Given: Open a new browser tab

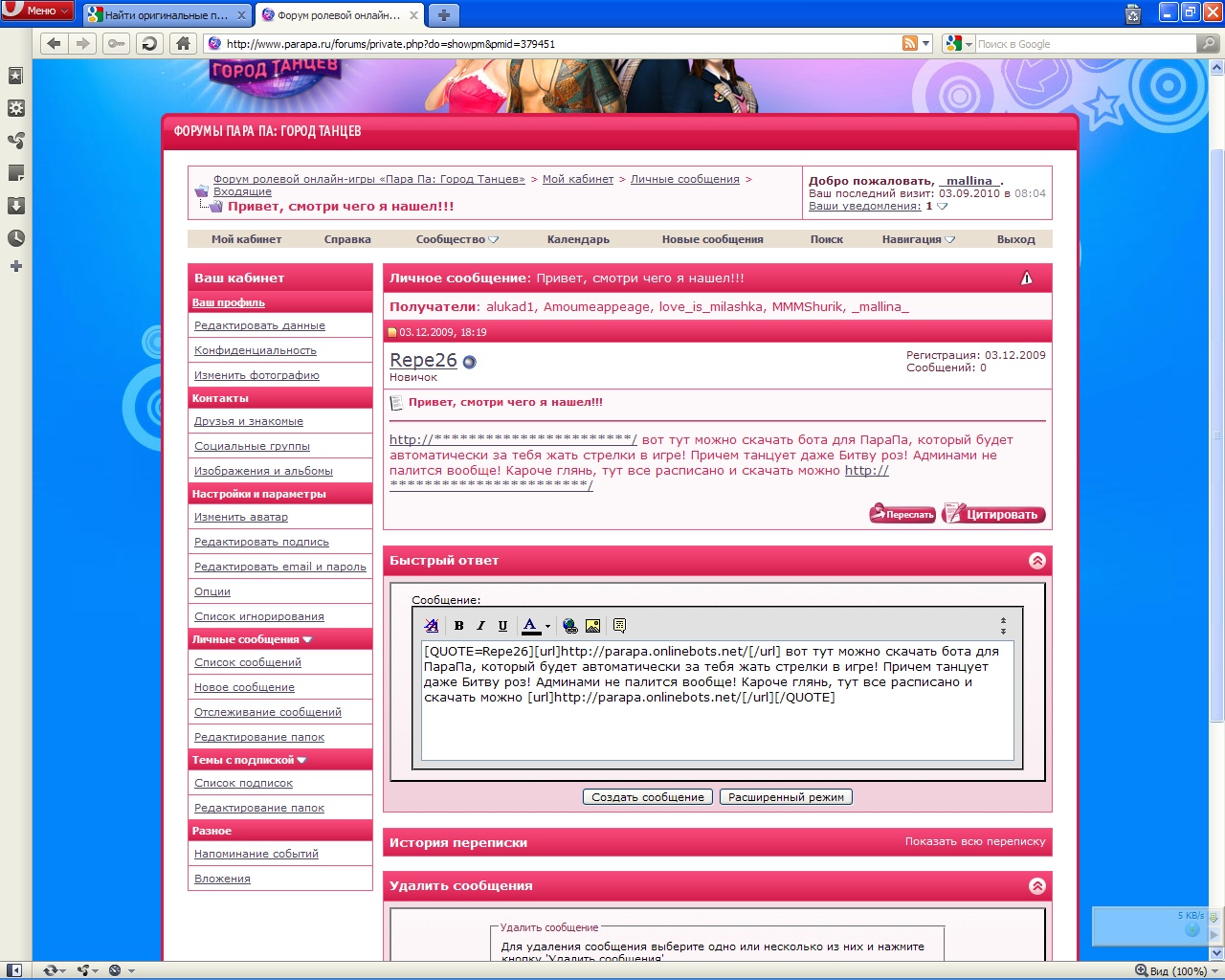Looking at the screenshot, I should [x=443, y=15].
